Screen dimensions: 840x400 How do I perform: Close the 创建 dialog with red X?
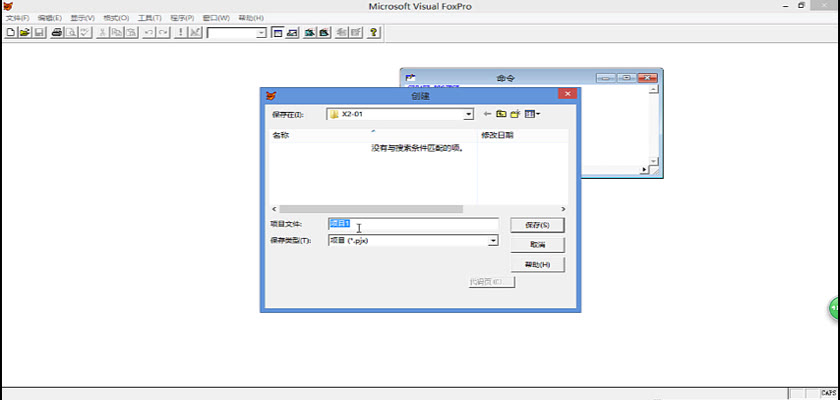tap(567, 94)
